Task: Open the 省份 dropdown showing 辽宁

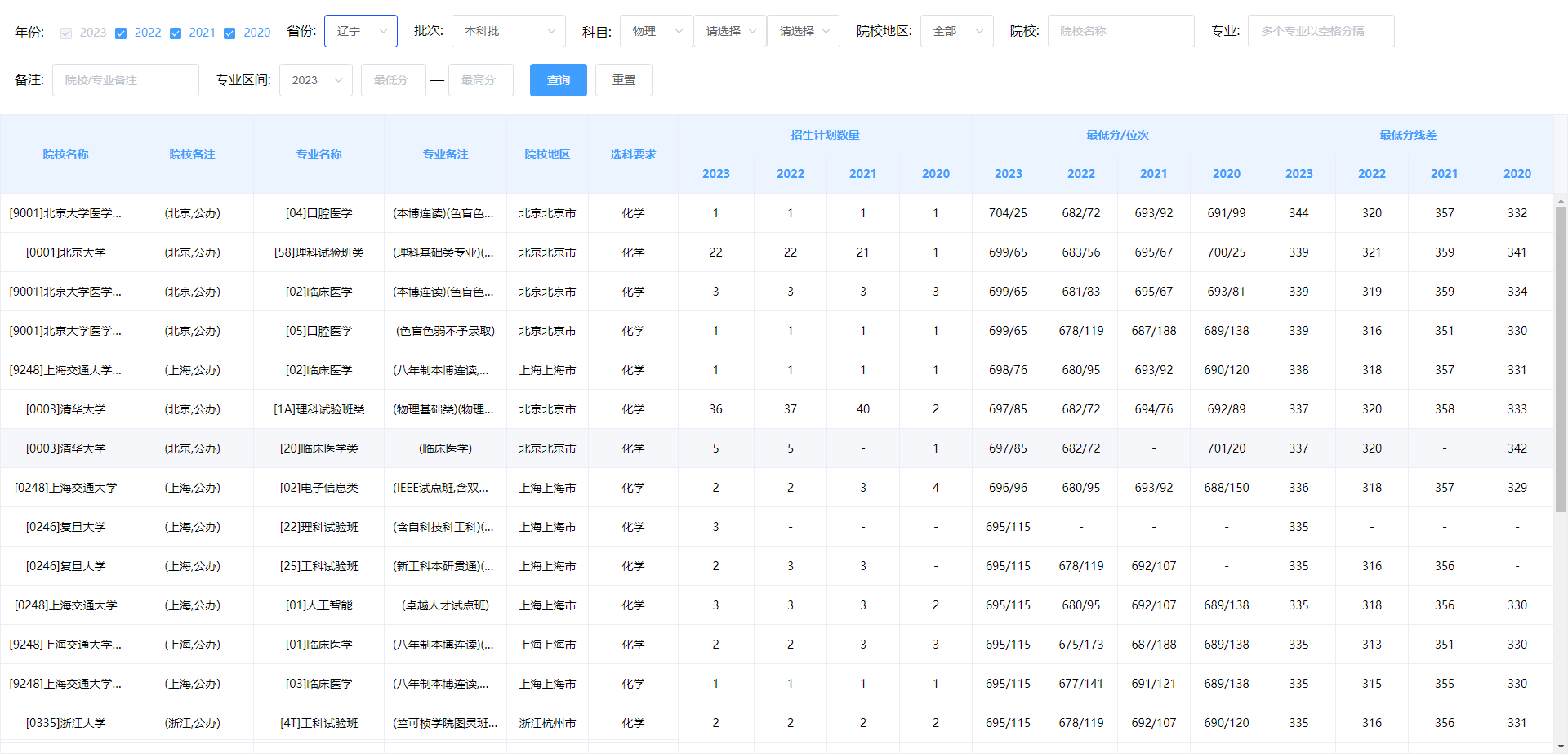Action: coord(360,30)
